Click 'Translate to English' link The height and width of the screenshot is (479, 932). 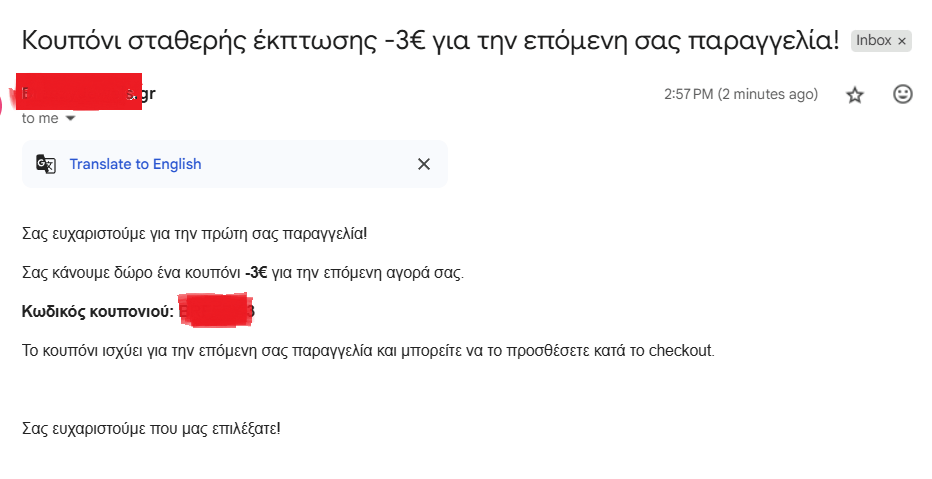(x=135, y=164)
